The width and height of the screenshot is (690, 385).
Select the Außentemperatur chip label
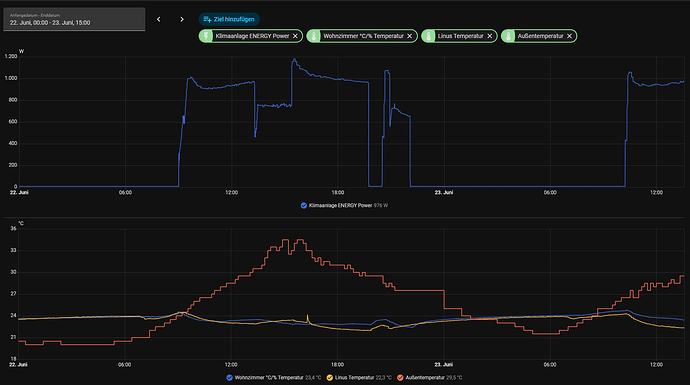[540, 36]
